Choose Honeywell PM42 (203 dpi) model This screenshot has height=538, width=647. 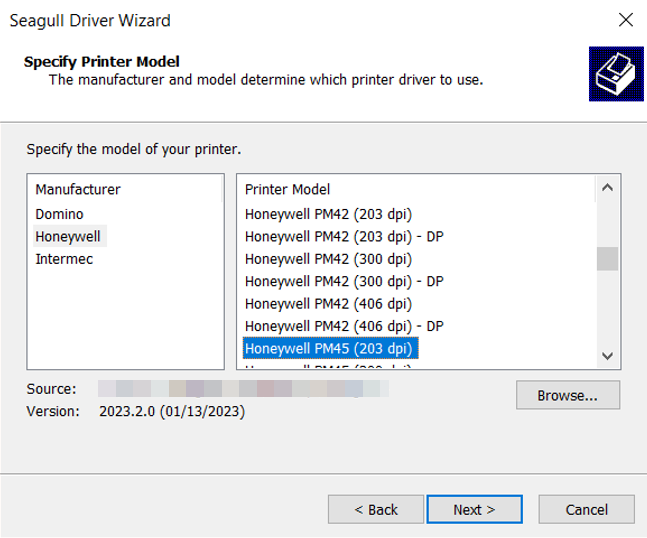pyautogui.click(x=328, y=214)
